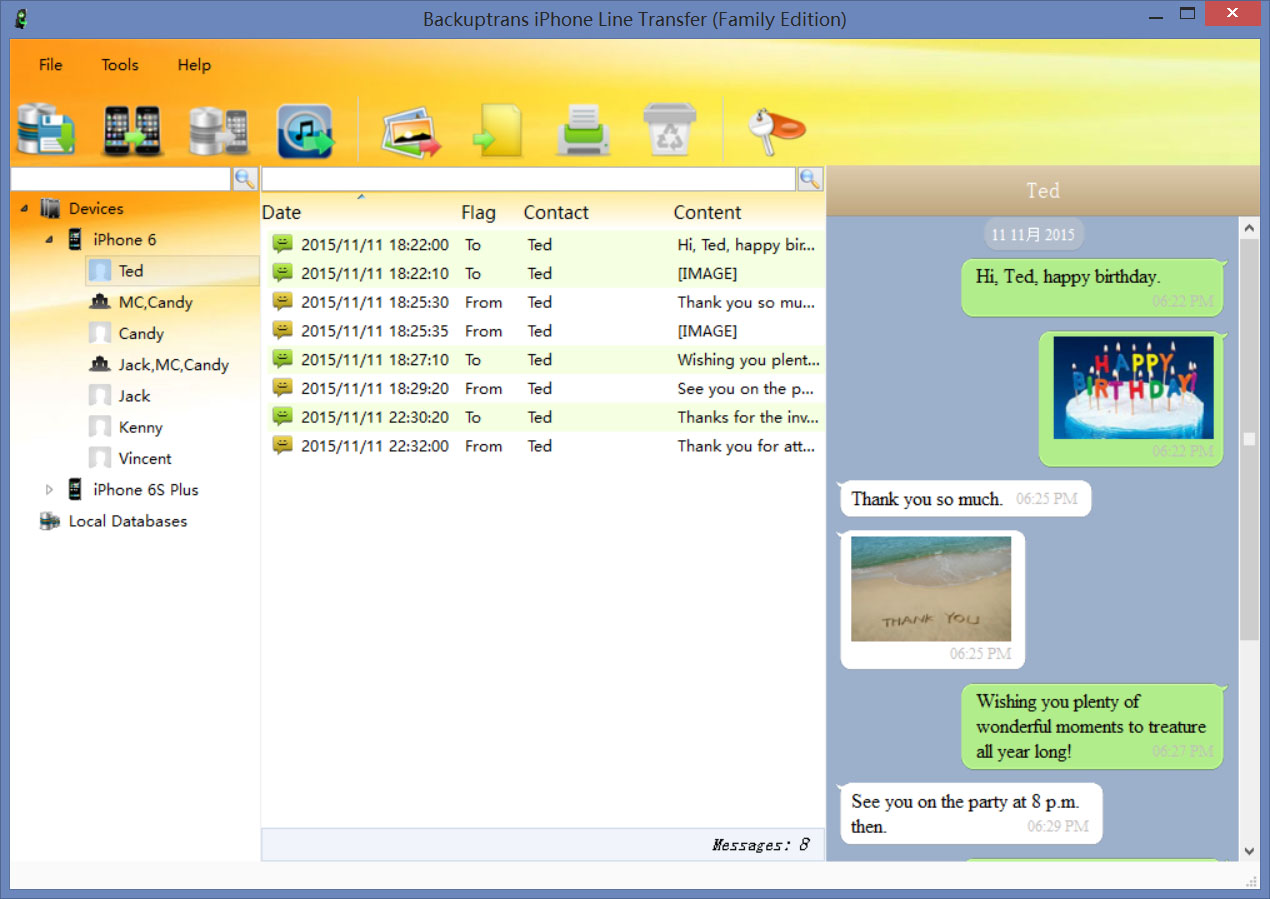This screenshot has height=899, width=1270.
Task: Sort messages by the Date column header
Action: pos(281,212)
